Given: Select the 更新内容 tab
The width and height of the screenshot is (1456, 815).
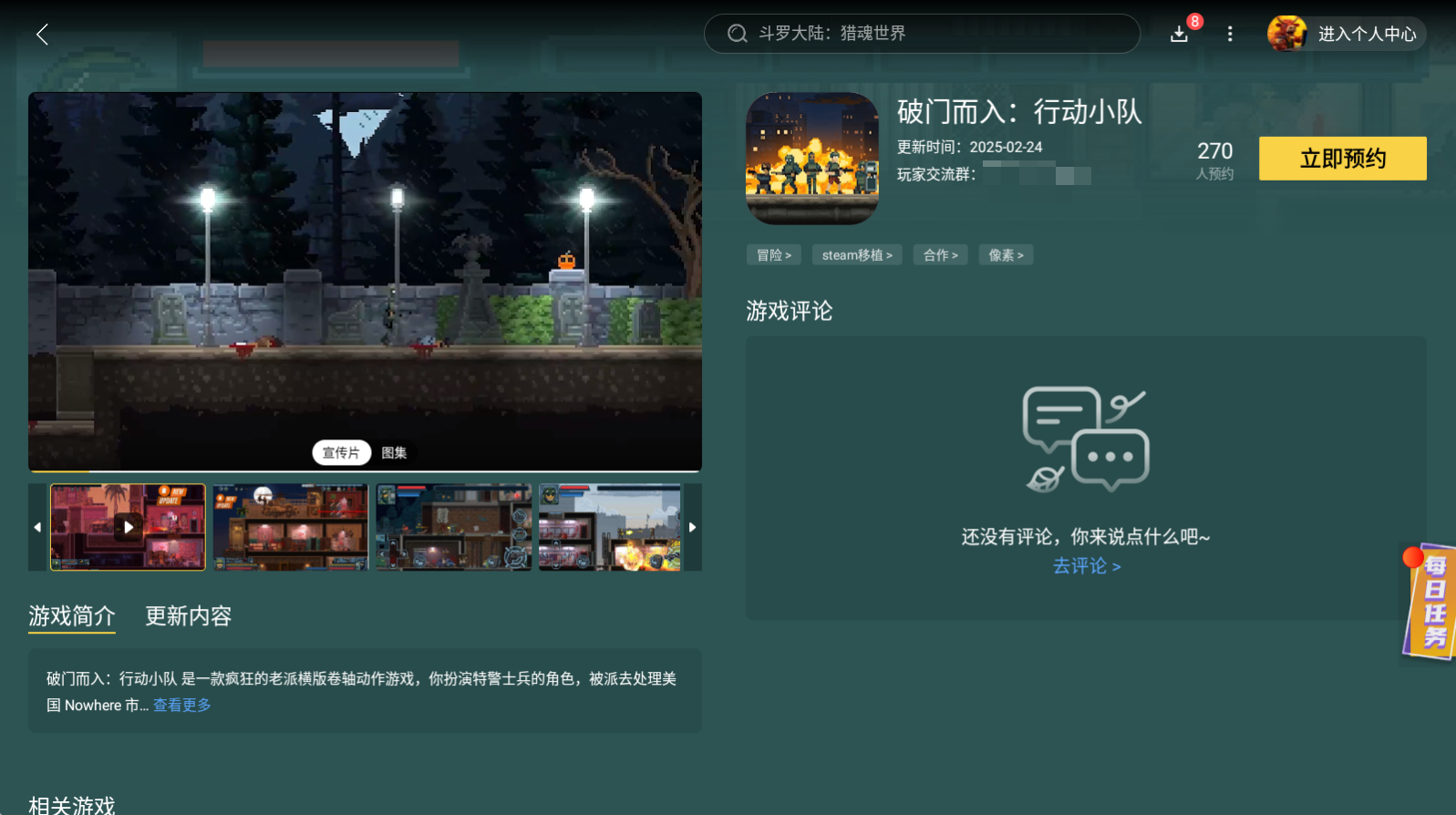Looking at the screenshot, I should pos(189,616).
